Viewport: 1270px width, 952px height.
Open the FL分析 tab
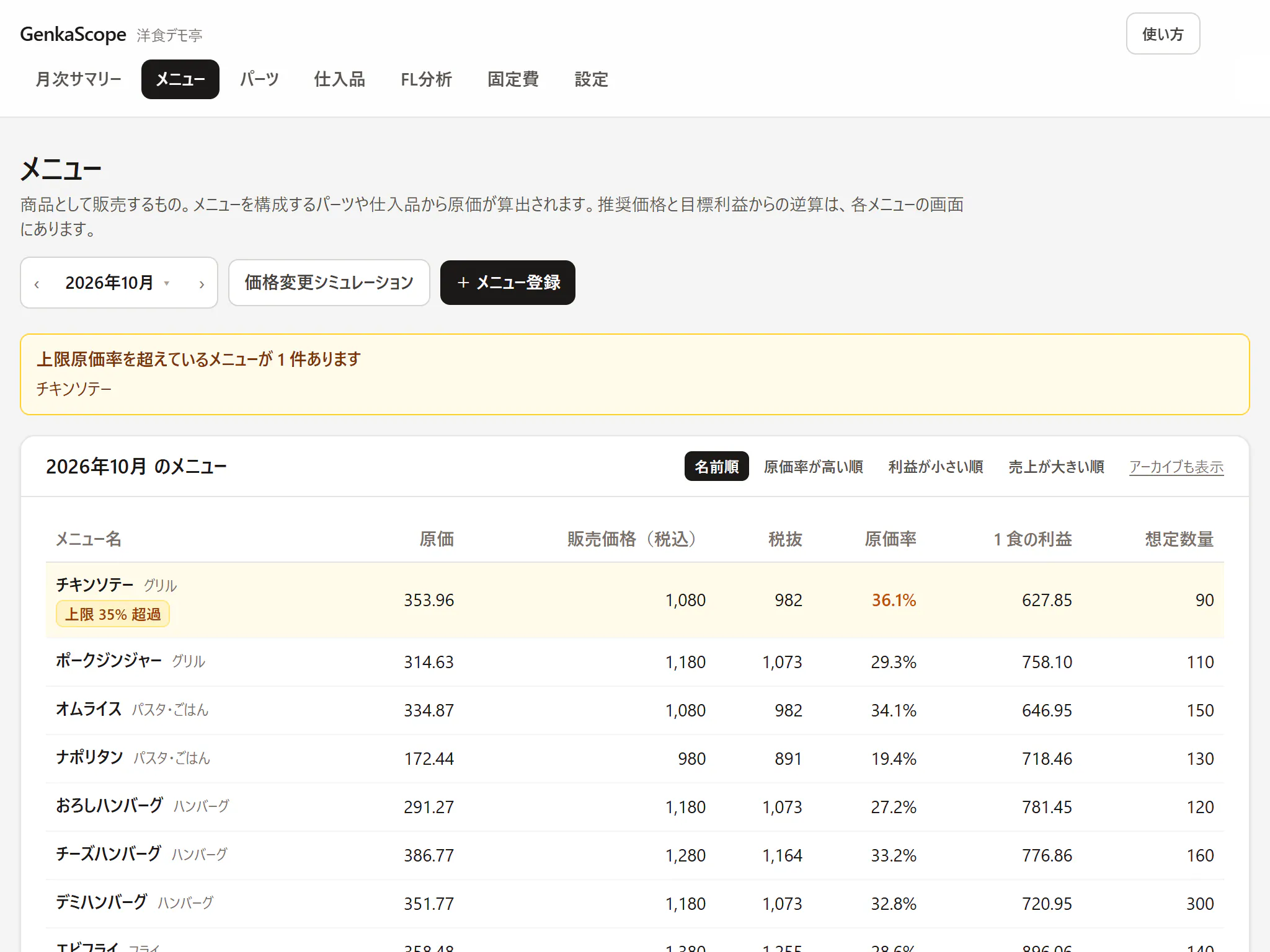point(426,79)
